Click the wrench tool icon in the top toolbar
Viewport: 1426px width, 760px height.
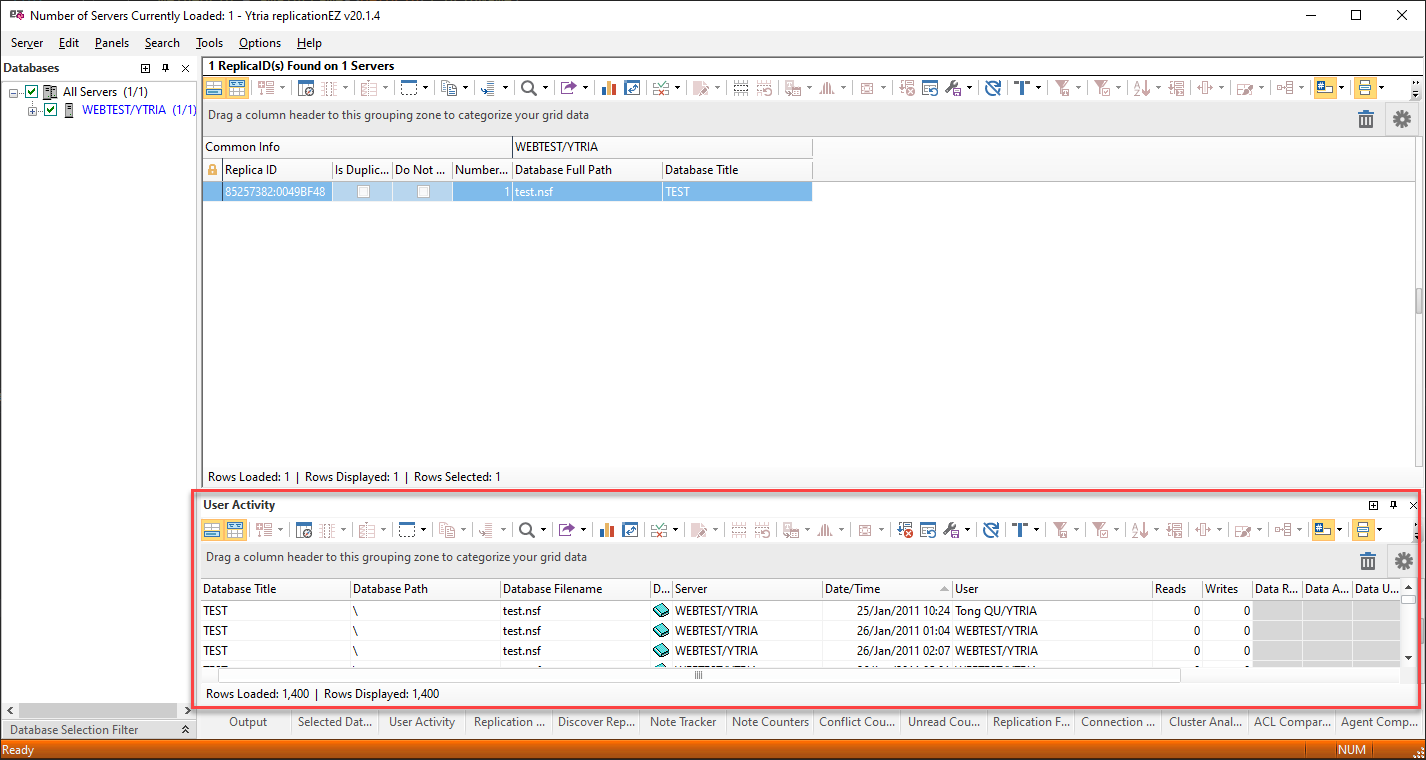click(x=952, y=88)
